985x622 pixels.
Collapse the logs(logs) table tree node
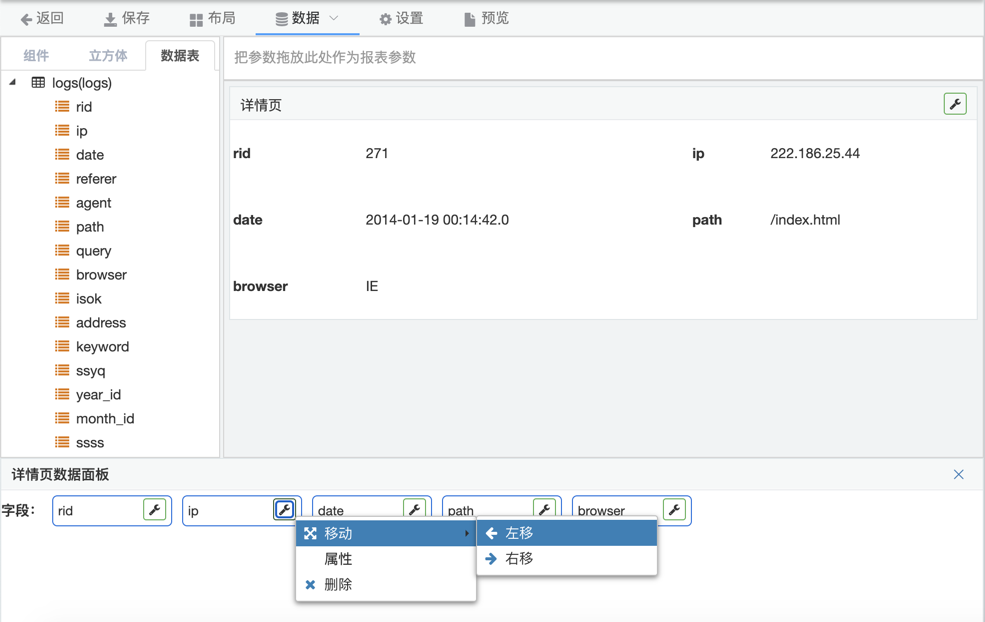point(13,83)
